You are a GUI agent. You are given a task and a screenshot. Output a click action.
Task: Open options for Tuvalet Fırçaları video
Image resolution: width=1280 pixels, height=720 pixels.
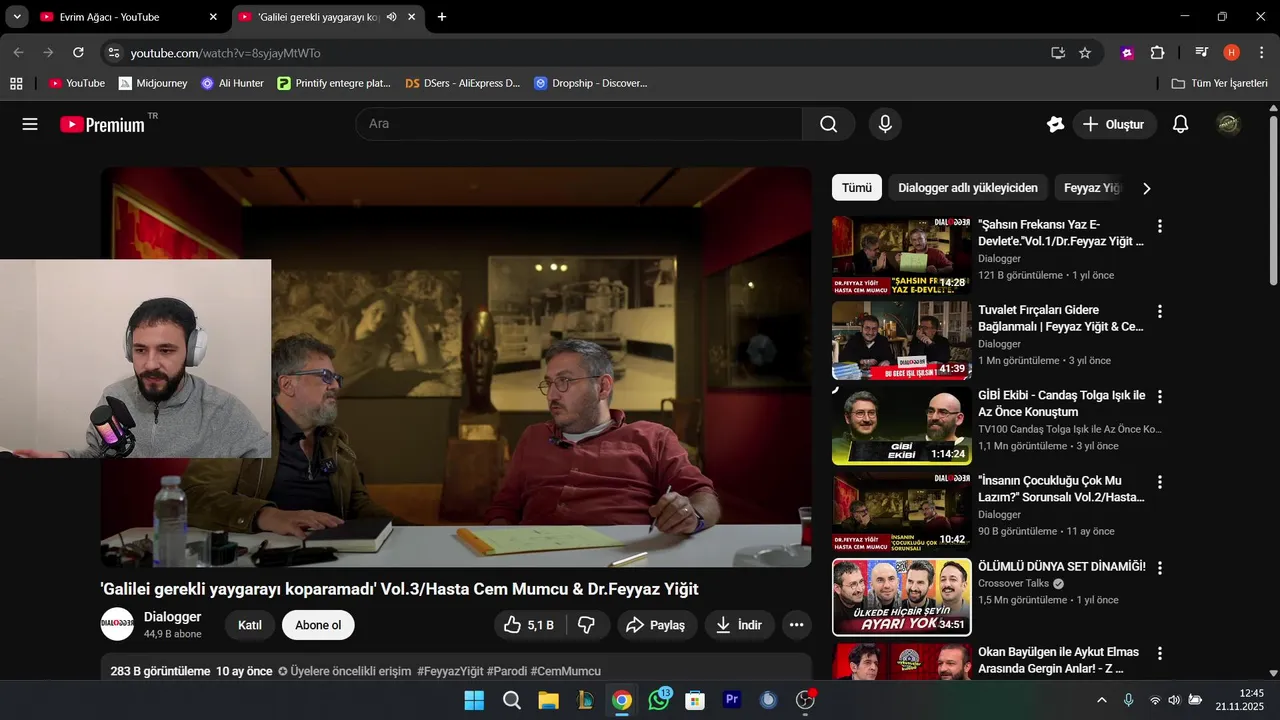(1160, 312)
